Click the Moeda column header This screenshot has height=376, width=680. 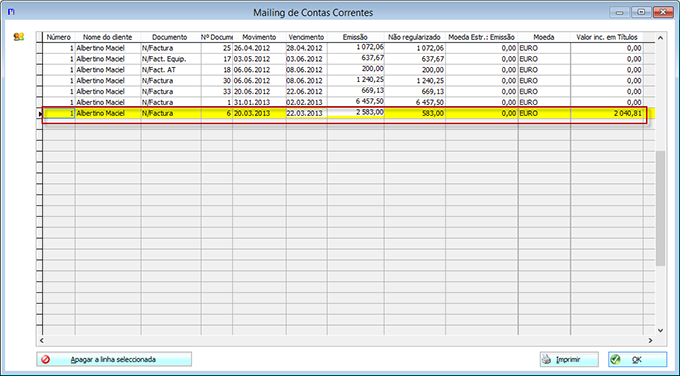pos(544,37)
